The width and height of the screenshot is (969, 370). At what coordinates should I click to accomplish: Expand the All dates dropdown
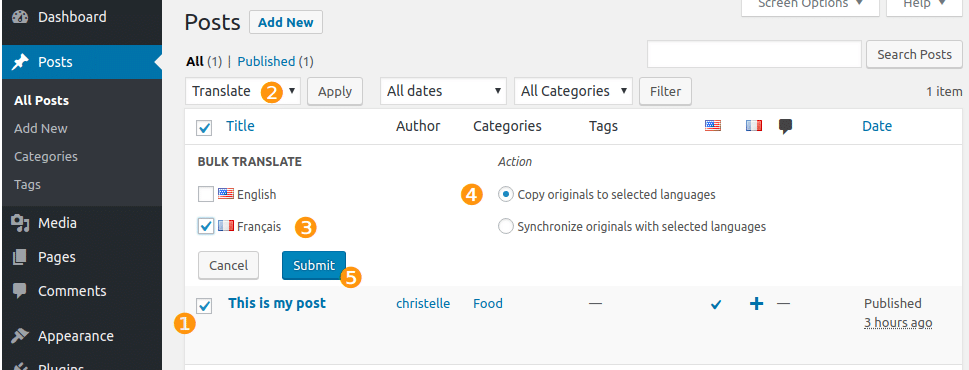click(444, 91)
